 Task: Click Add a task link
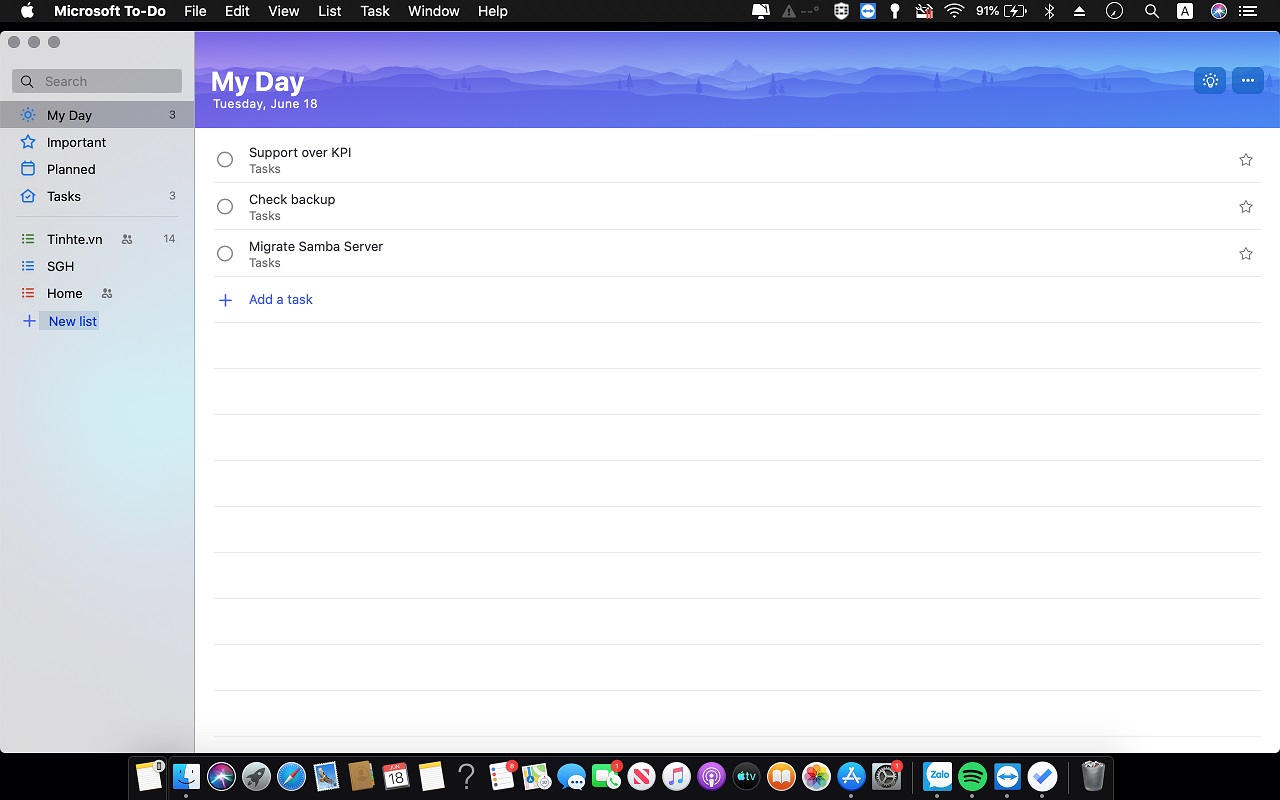[x=281, y=300]
